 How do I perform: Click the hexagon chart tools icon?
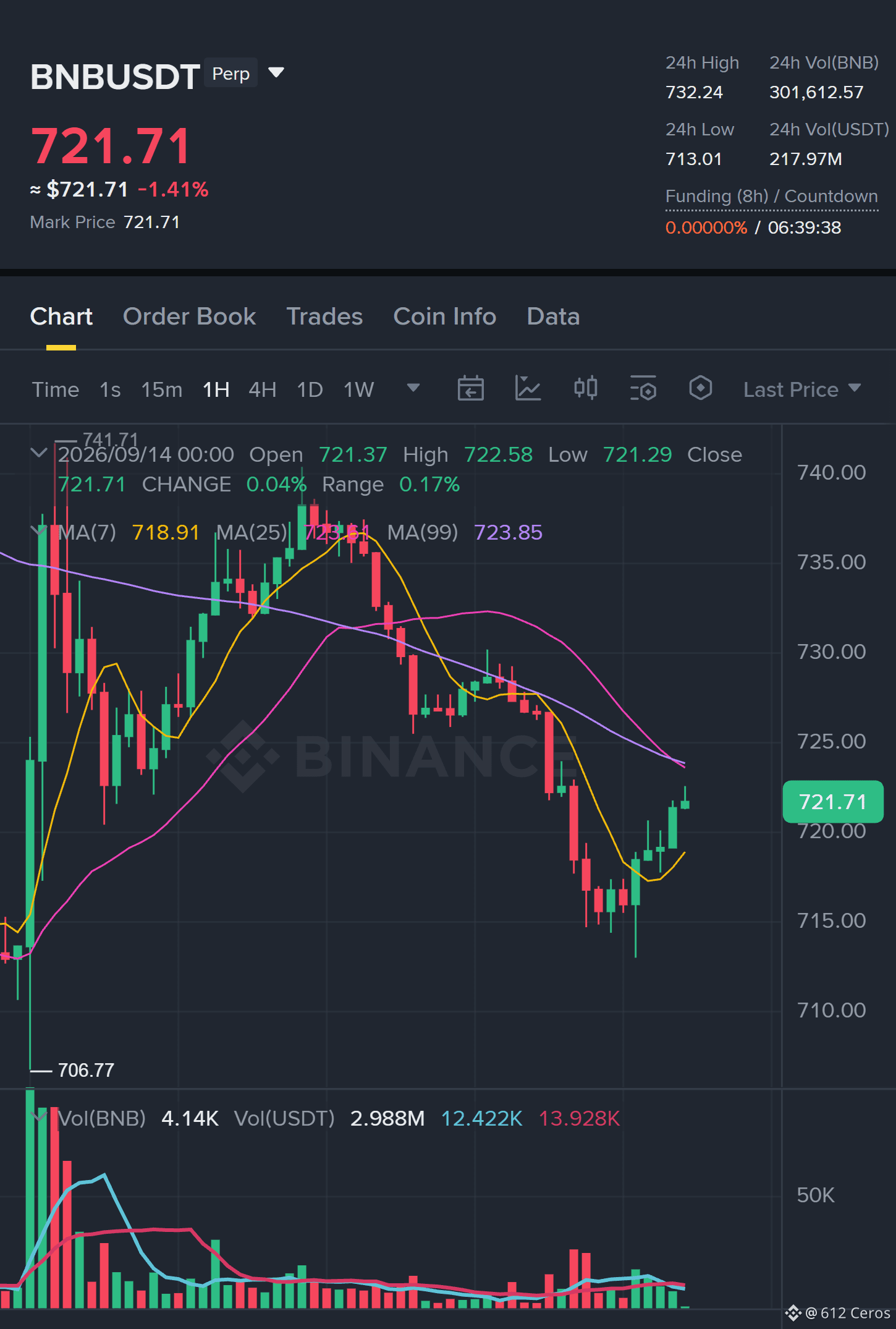coord(700,389)
